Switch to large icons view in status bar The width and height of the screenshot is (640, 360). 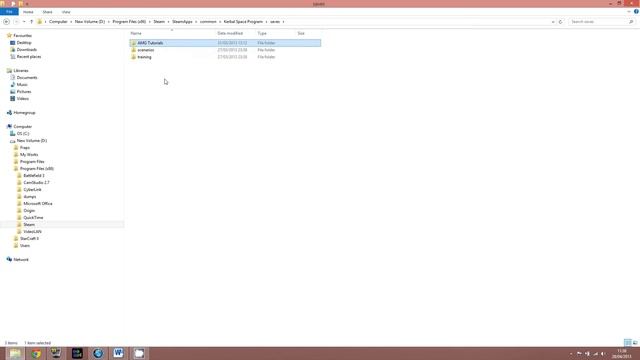coord(635,342)
